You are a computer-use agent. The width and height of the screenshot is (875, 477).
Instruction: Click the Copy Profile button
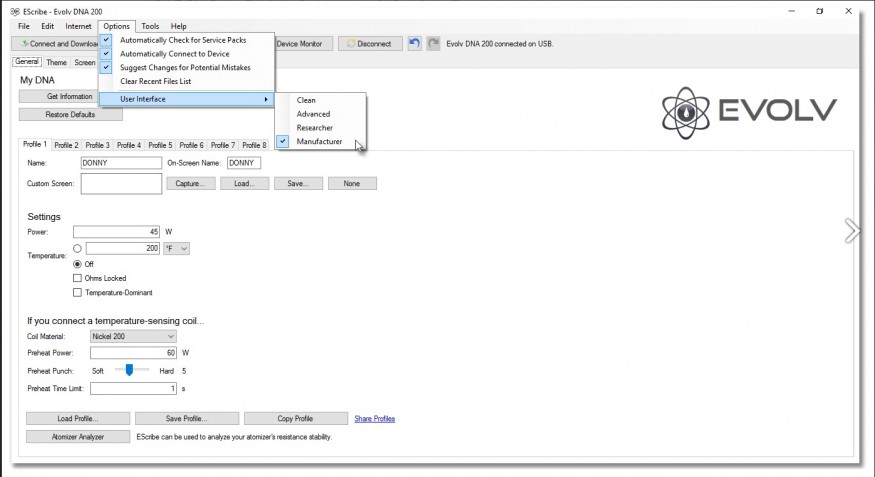tap(296, 418)
